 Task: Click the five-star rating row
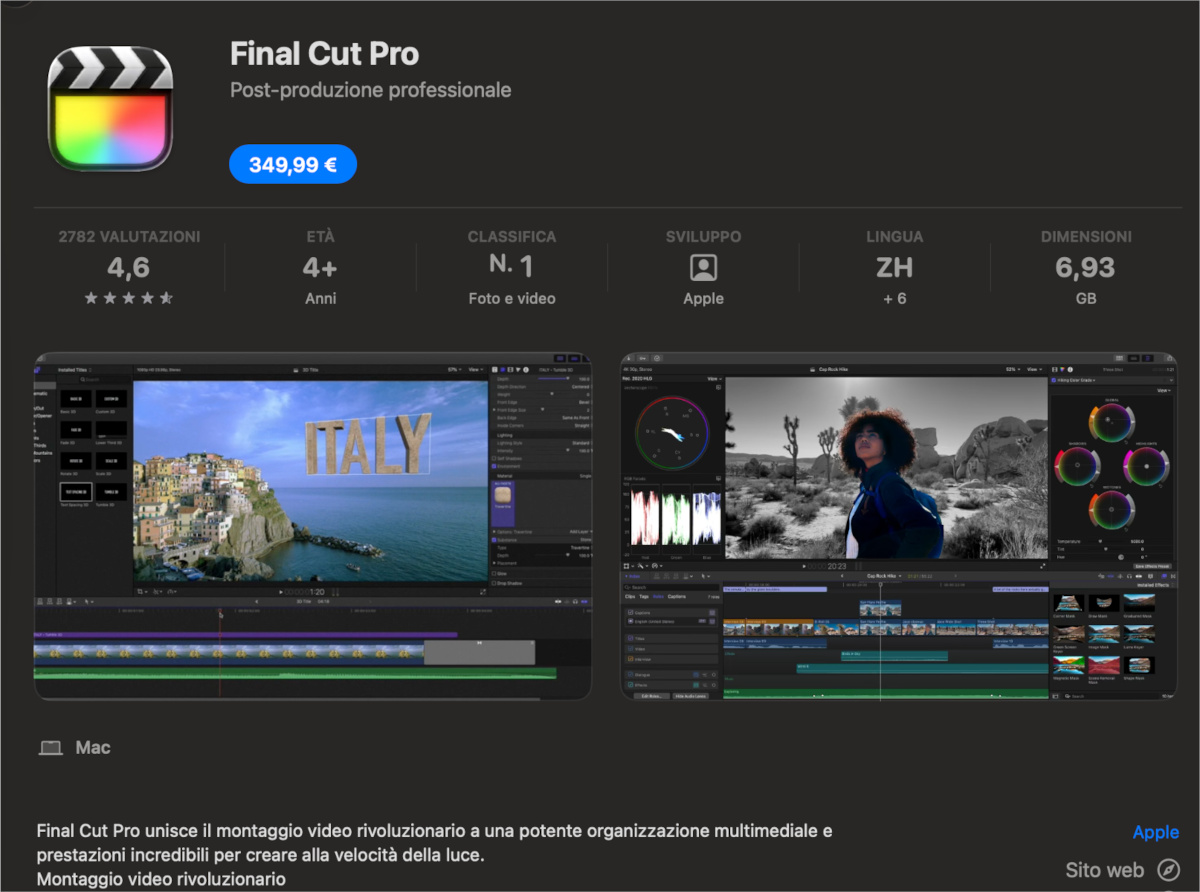pyautogui.click(x=129, y=298)
